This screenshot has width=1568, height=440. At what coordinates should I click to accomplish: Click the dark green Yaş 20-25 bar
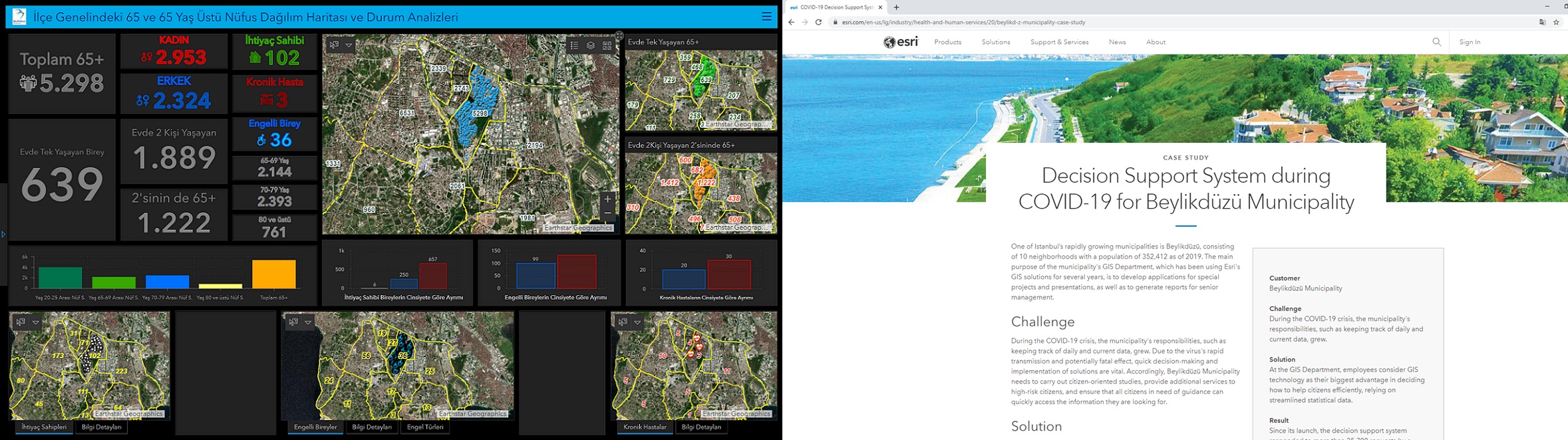[61, 278]
